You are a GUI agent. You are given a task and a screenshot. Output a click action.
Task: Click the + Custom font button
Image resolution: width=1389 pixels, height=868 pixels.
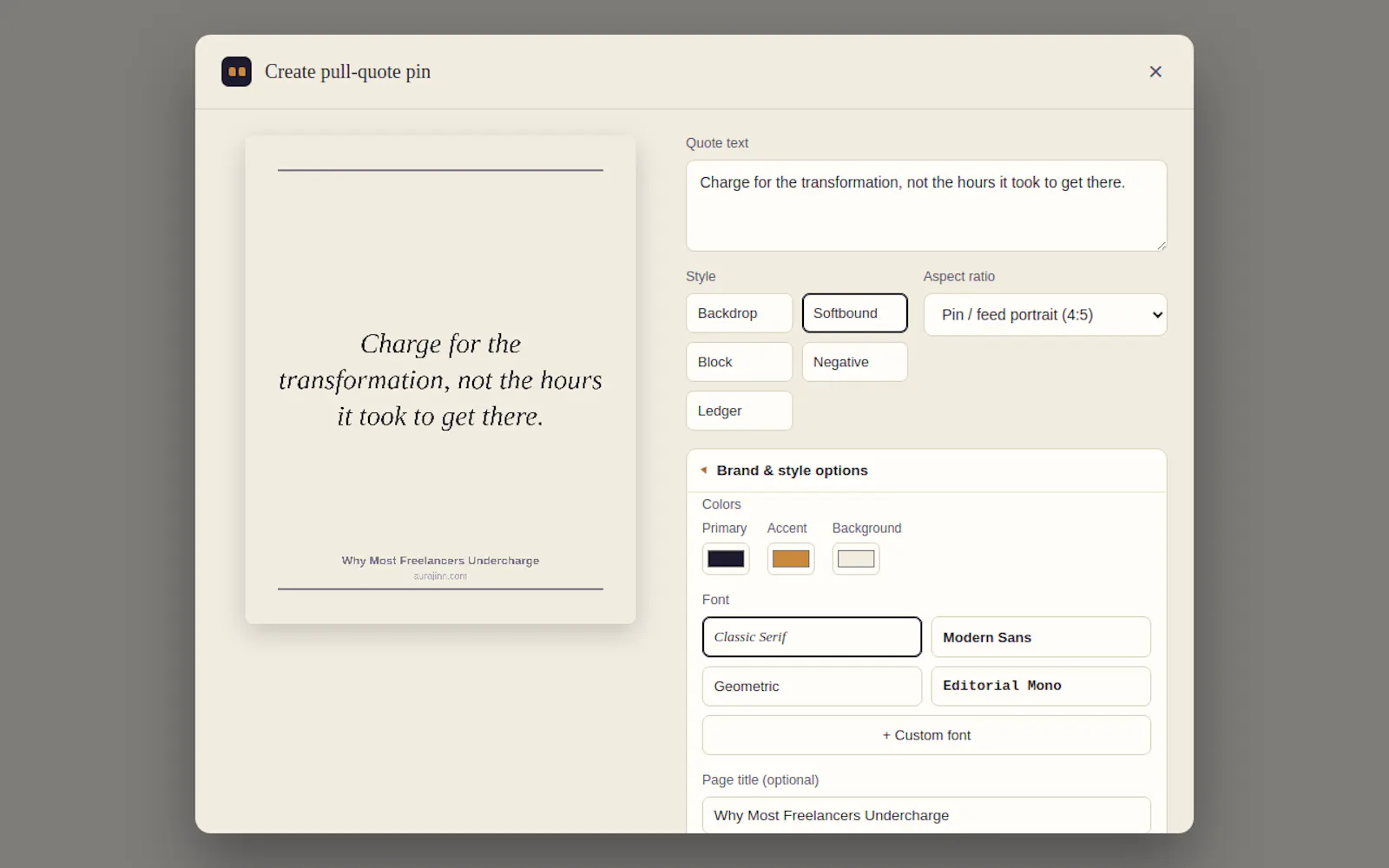coord(926,735)
